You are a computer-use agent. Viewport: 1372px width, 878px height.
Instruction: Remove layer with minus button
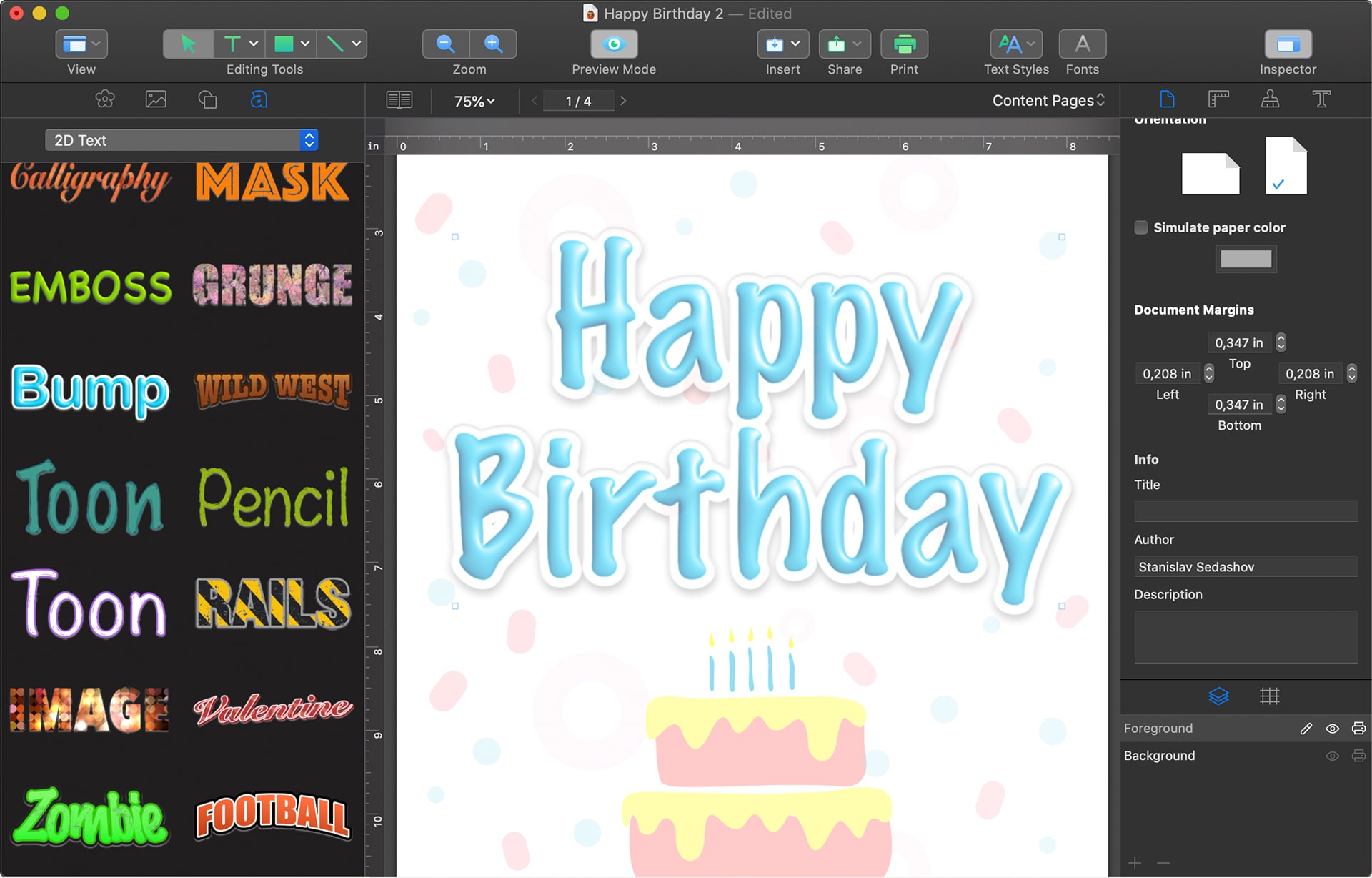point(1163,863)
